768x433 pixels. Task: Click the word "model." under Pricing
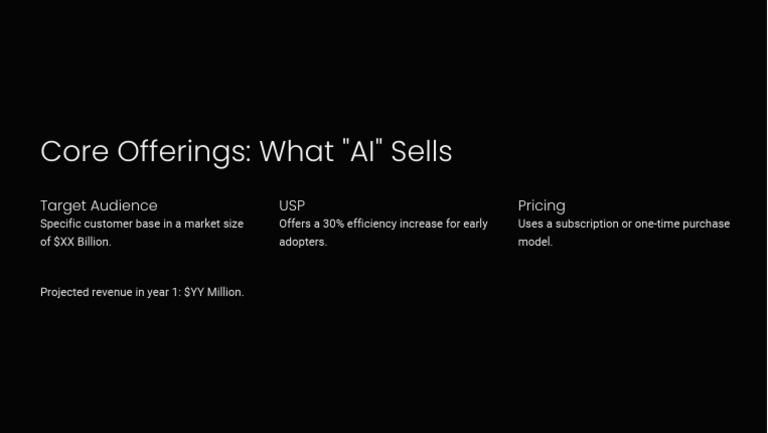tap(535, 242)
